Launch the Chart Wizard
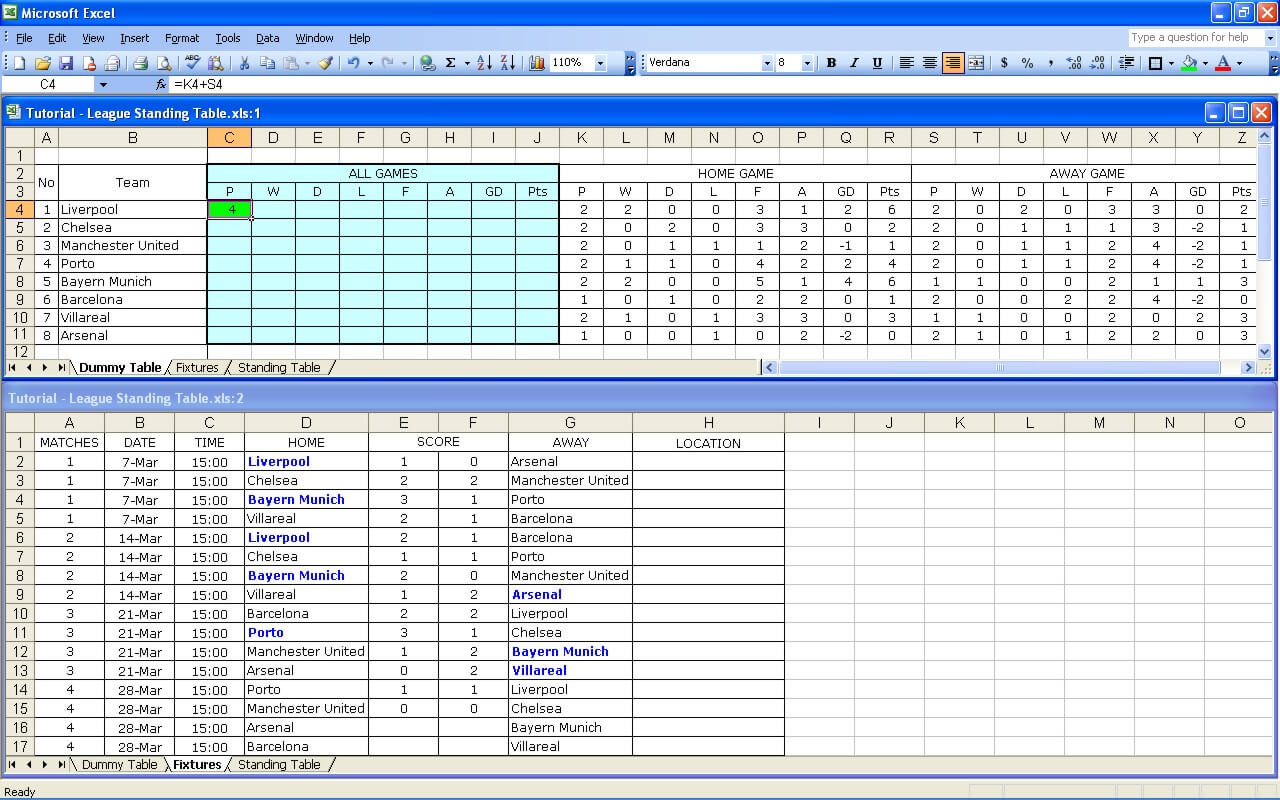Image resolution: width=1280 pixels, height=800 pixels. [x=537, y=63]
